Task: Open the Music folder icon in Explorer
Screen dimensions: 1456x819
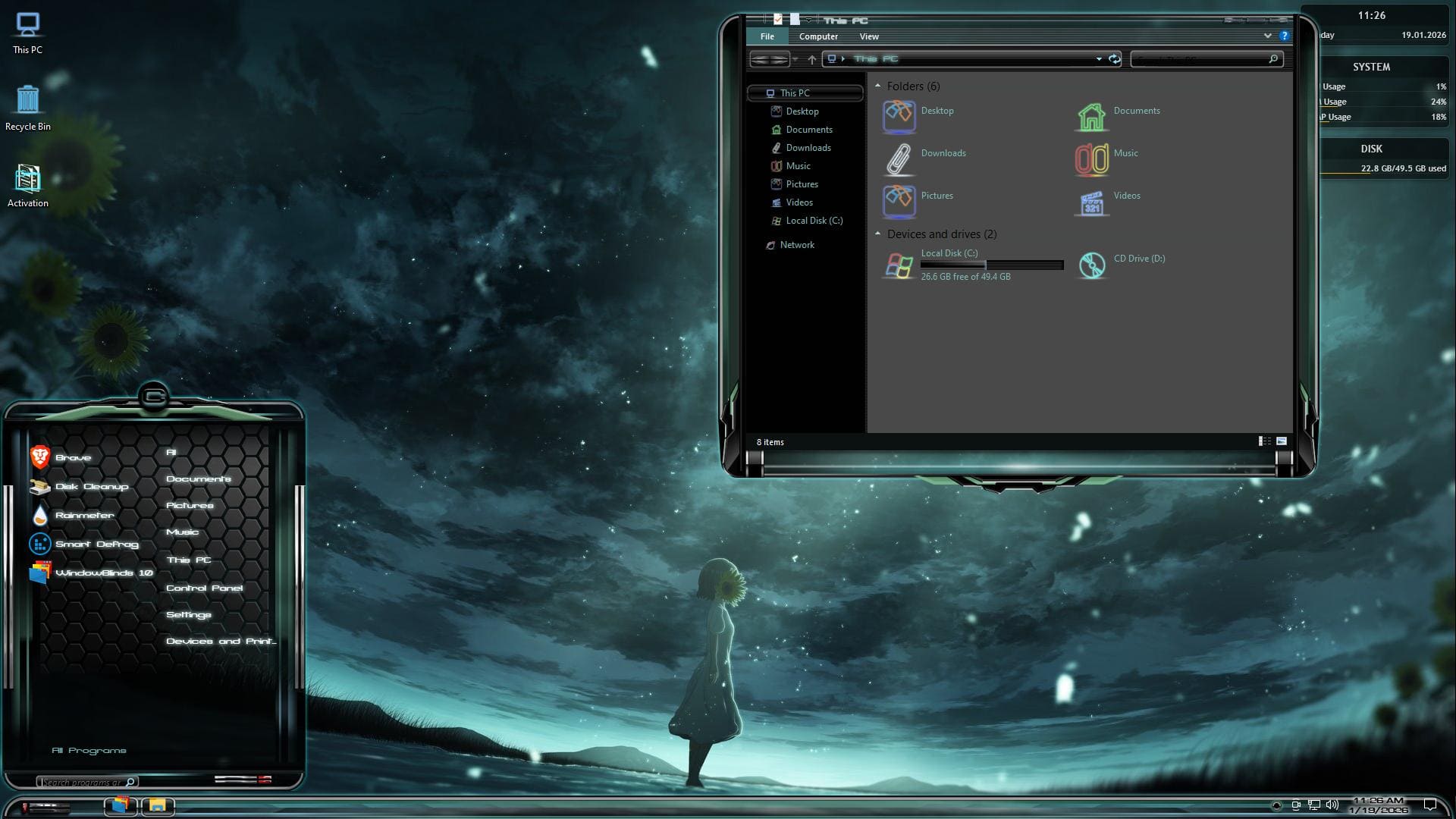Action: [1091, 159]
